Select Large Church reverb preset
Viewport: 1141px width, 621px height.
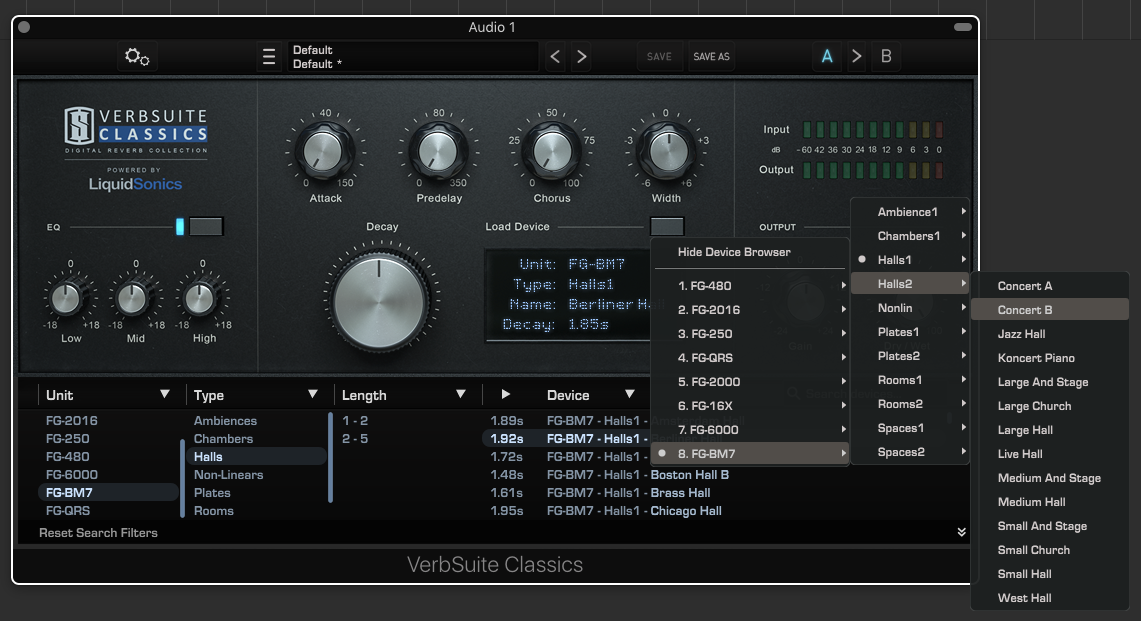[1050, 406]
